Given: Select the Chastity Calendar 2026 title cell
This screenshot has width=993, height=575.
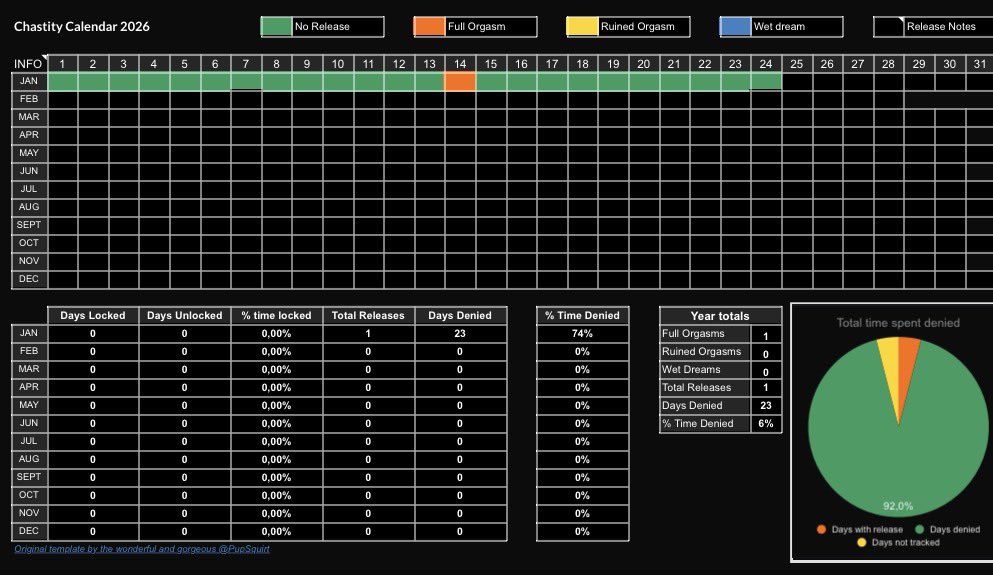Looking at the screenshot, I should [x=82, y=27].
